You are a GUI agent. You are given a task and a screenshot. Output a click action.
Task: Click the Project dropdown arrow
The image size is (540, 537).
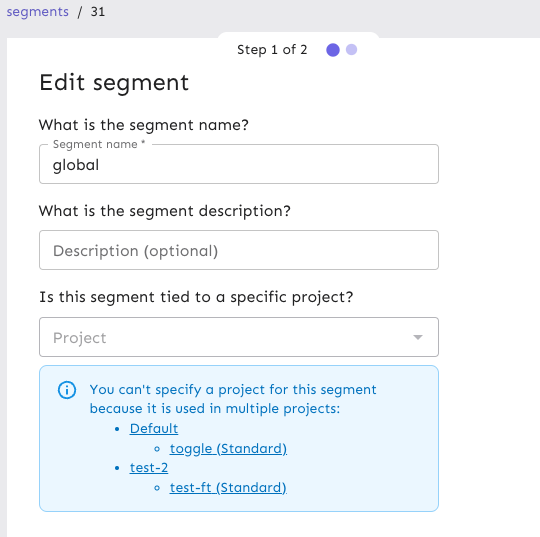pyautogui.click(x=418, y=337)
